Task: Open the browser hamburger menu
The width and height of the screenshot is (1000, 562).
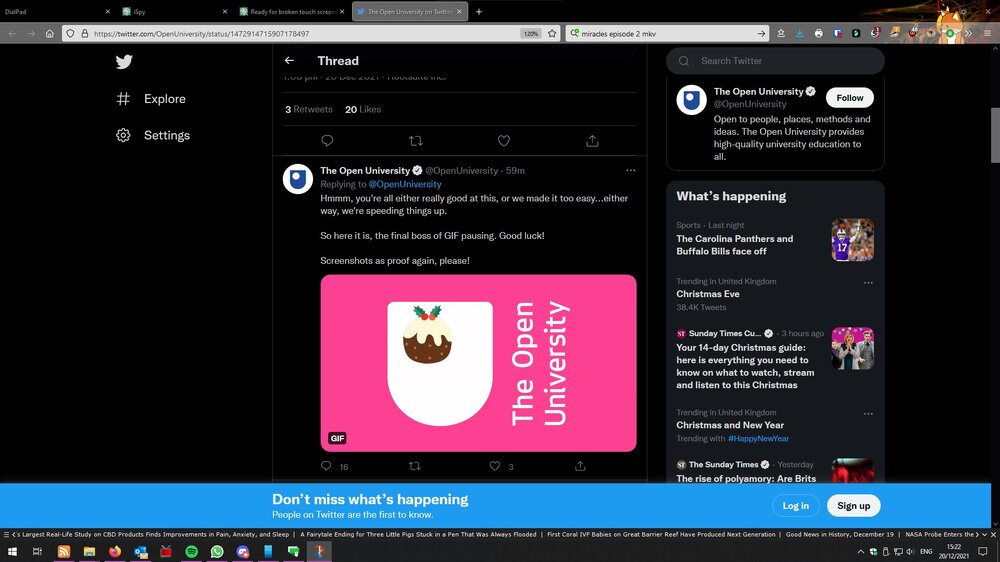Action: pyautogui.click(x=987, y=33)
